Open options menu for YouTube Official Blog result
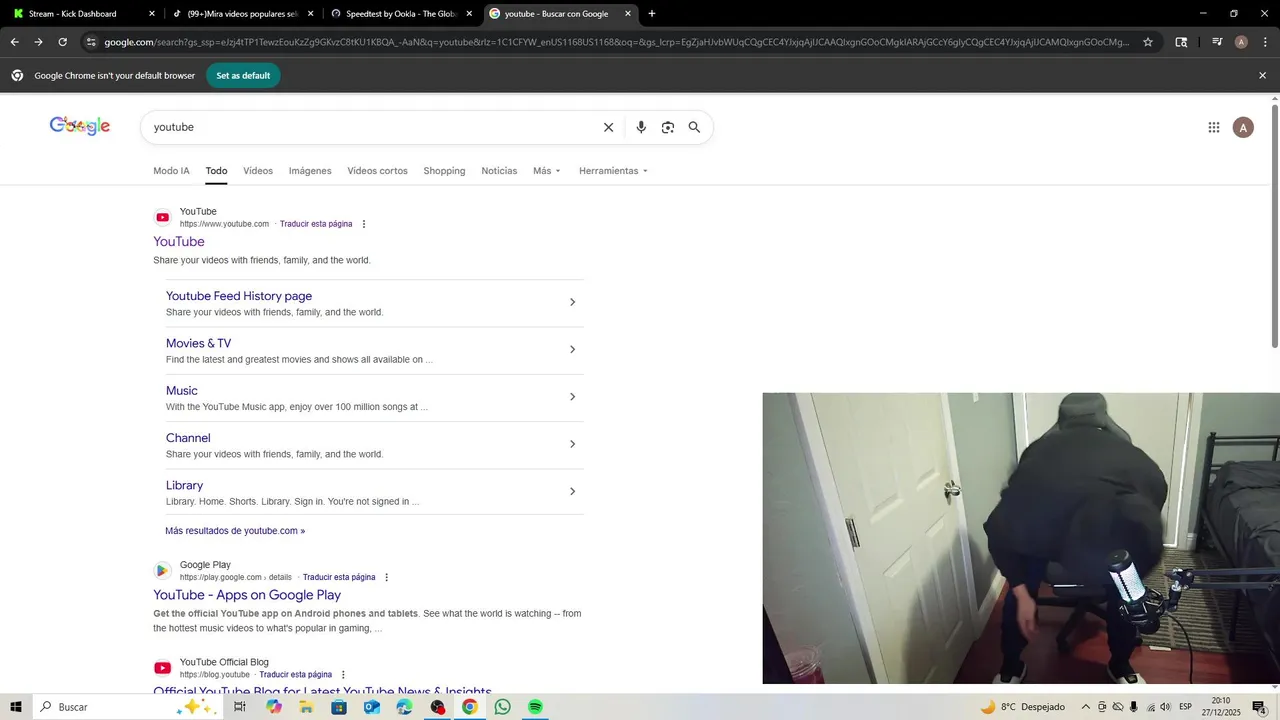 [343, 675]
